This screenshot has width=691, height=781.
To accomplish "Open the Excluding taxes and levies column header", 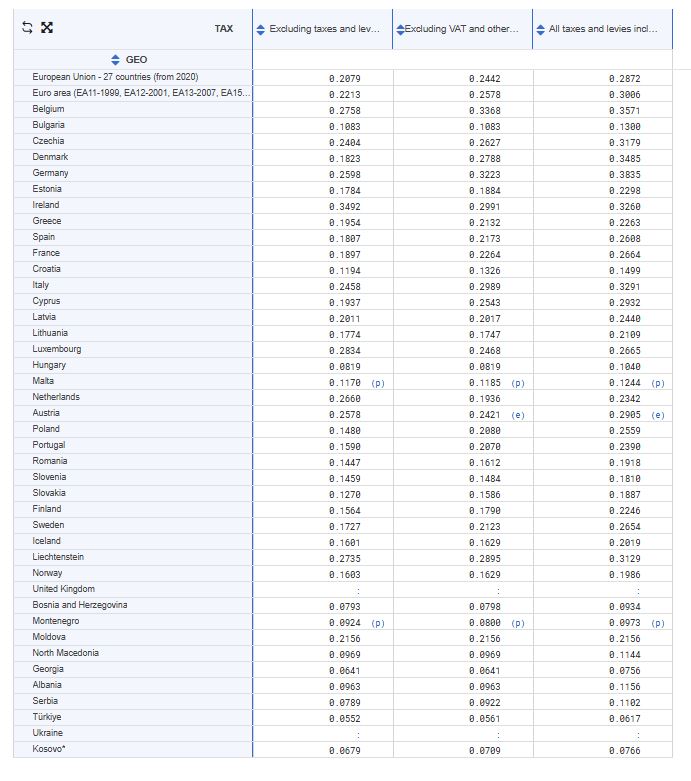I will (324, 29).
